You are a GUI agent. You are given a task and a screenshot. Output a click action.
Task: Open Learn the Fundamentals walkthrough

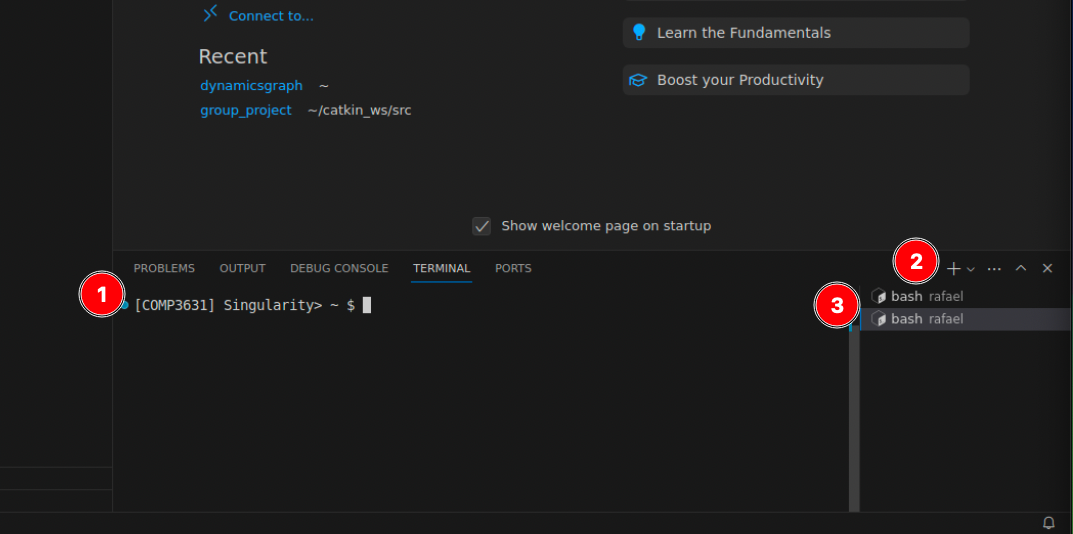coord(796,33)
